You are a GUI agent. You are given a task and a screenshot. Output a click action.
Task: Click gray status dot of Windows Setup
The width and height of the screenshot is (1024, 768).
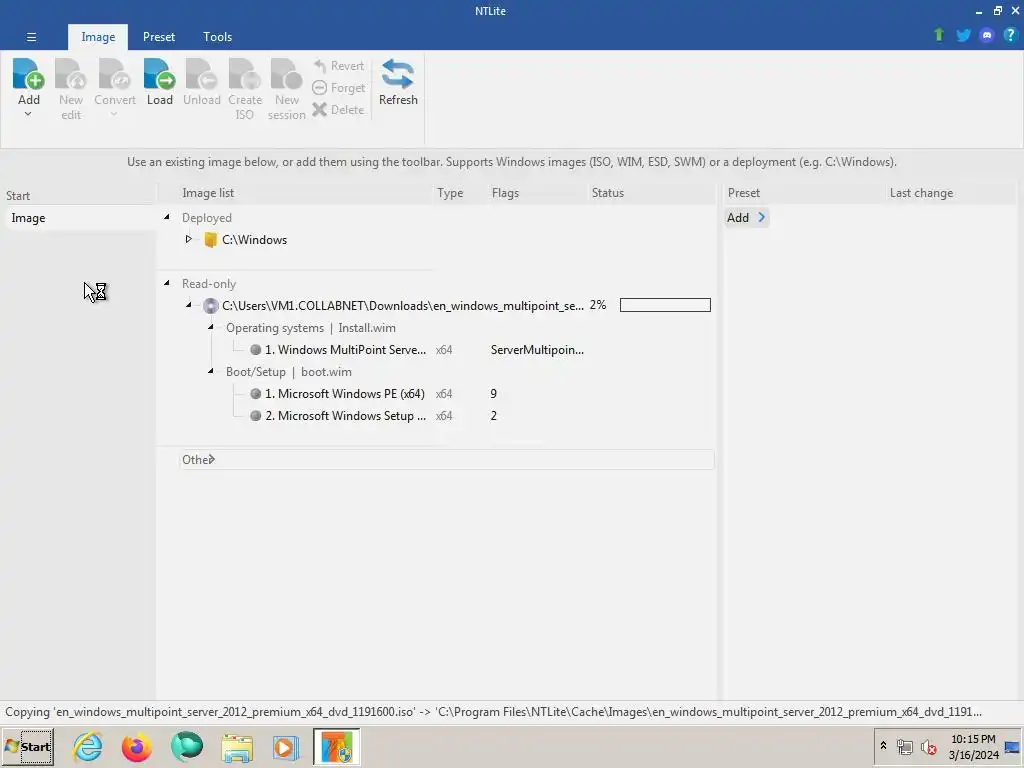click(x=255, y=416)
